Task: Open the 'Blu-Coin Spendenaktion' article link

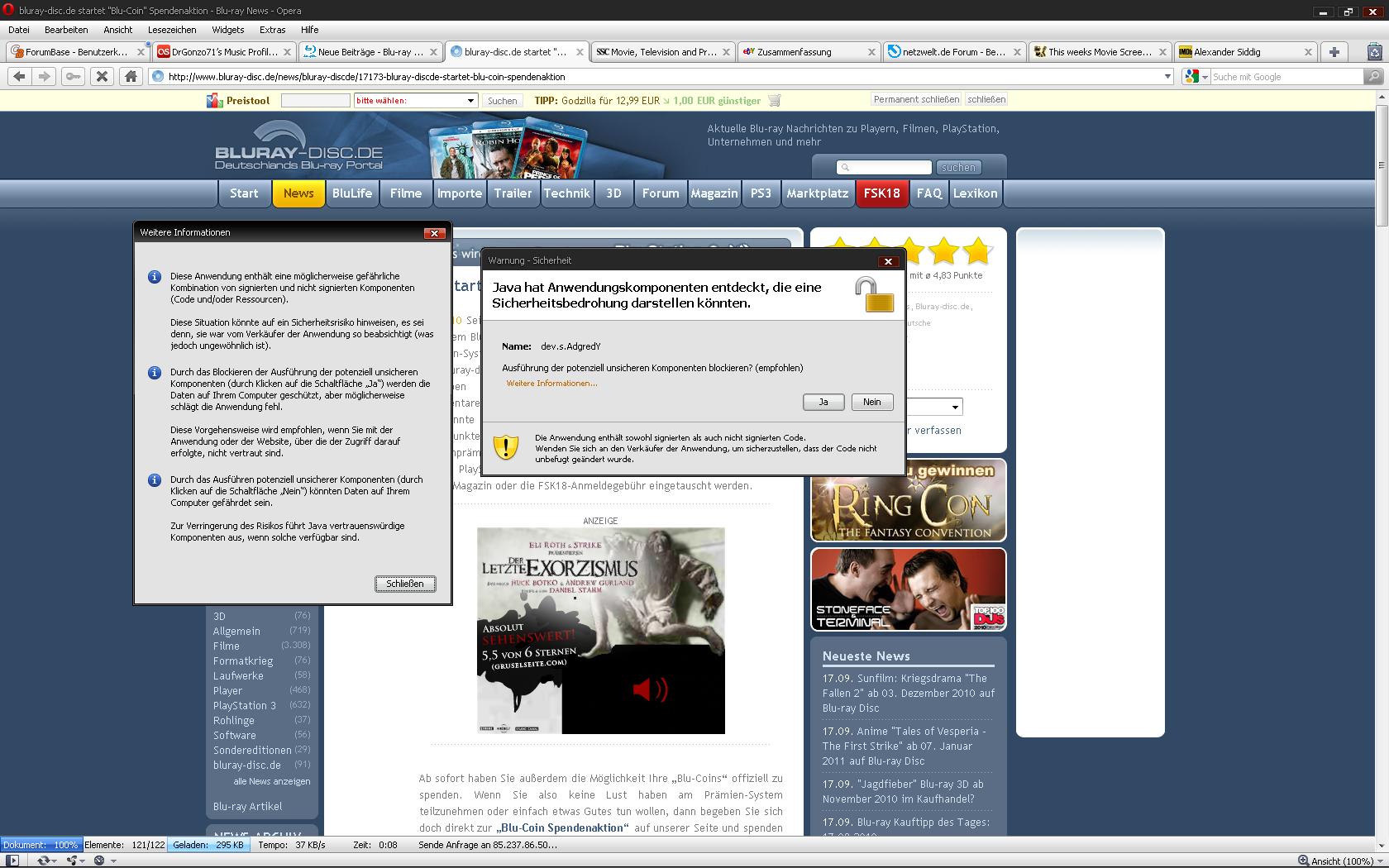Action: click(x=562, y=827)
